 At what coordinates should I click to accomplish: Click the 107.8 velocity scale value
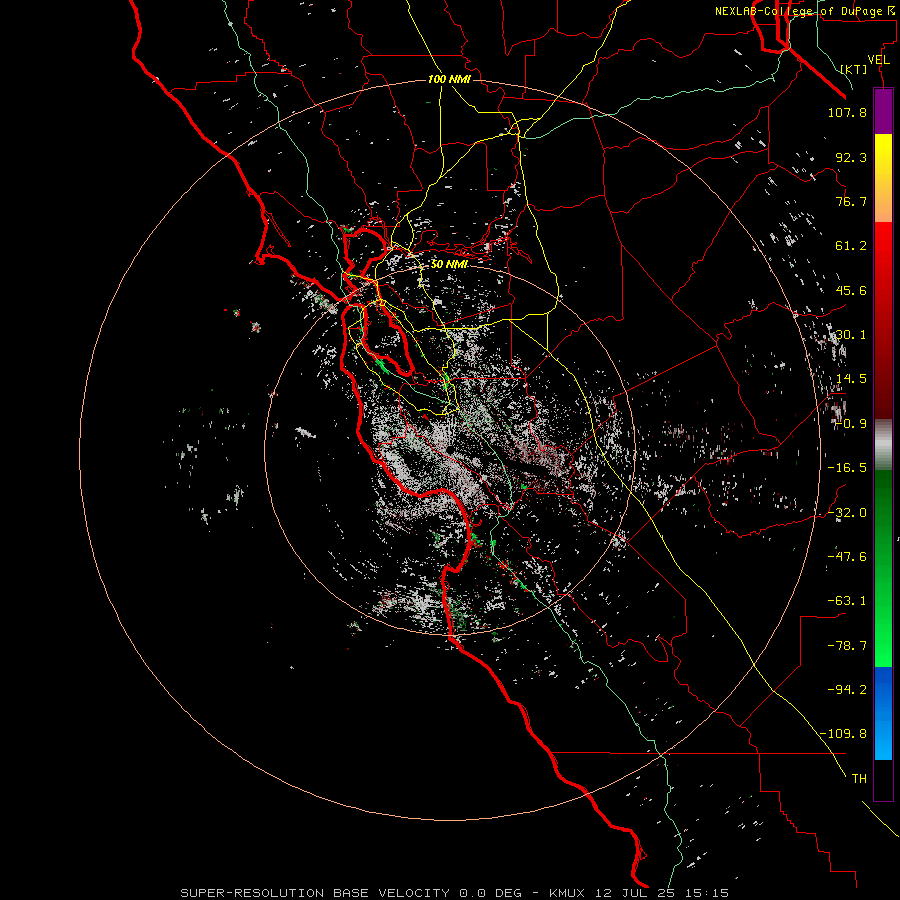point(847,112)
